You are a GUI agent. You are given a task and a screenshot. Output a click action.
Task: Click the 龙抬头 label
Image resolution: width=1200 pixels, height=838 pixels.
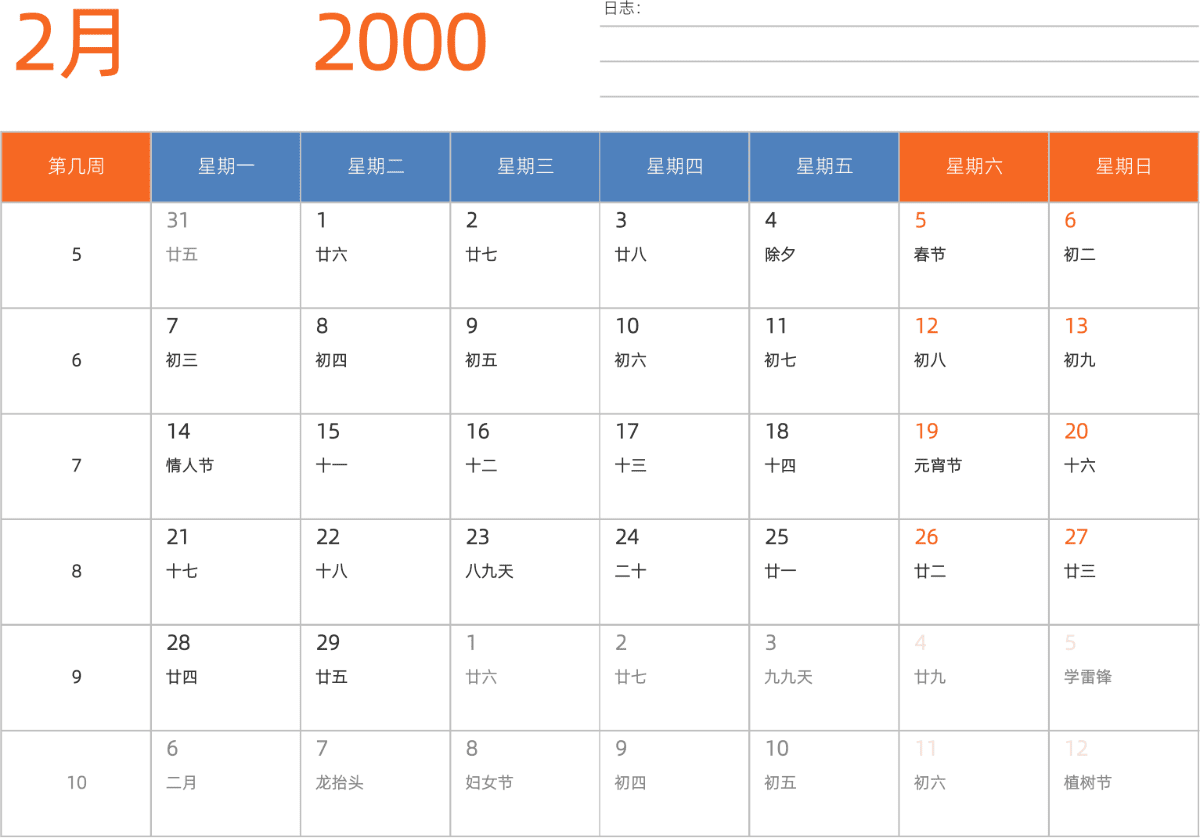tap(340, 783)
